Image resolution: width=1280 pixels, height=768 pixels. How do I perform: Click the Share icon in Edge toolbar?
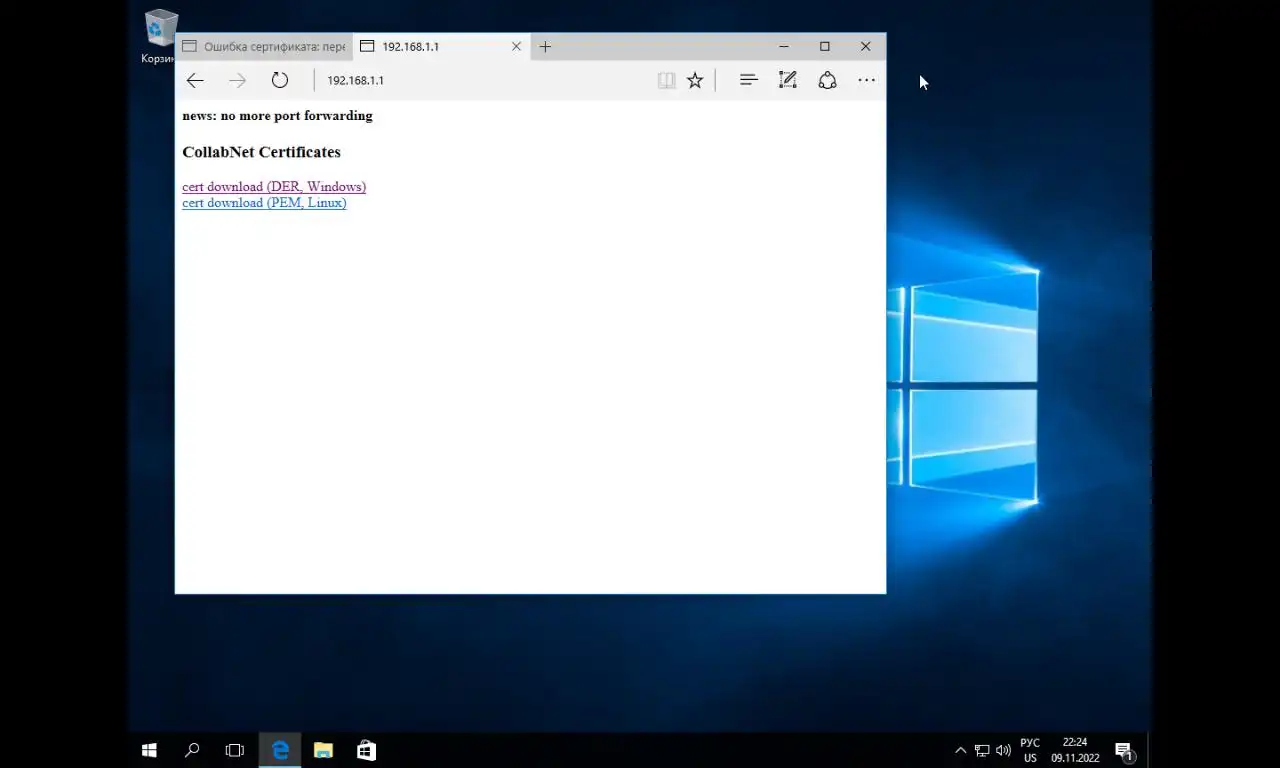coord(827,80)
